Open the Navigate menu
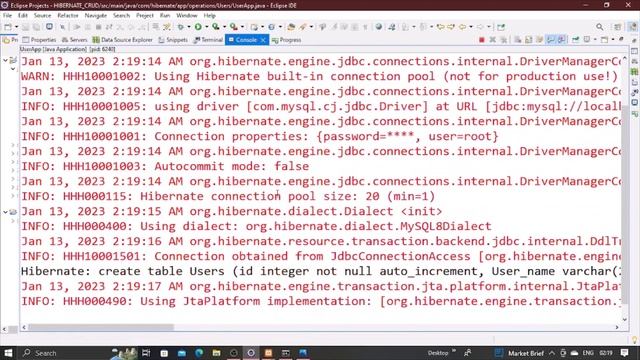The width and height of the screenshot is (640, 360). tap(96, 16)
